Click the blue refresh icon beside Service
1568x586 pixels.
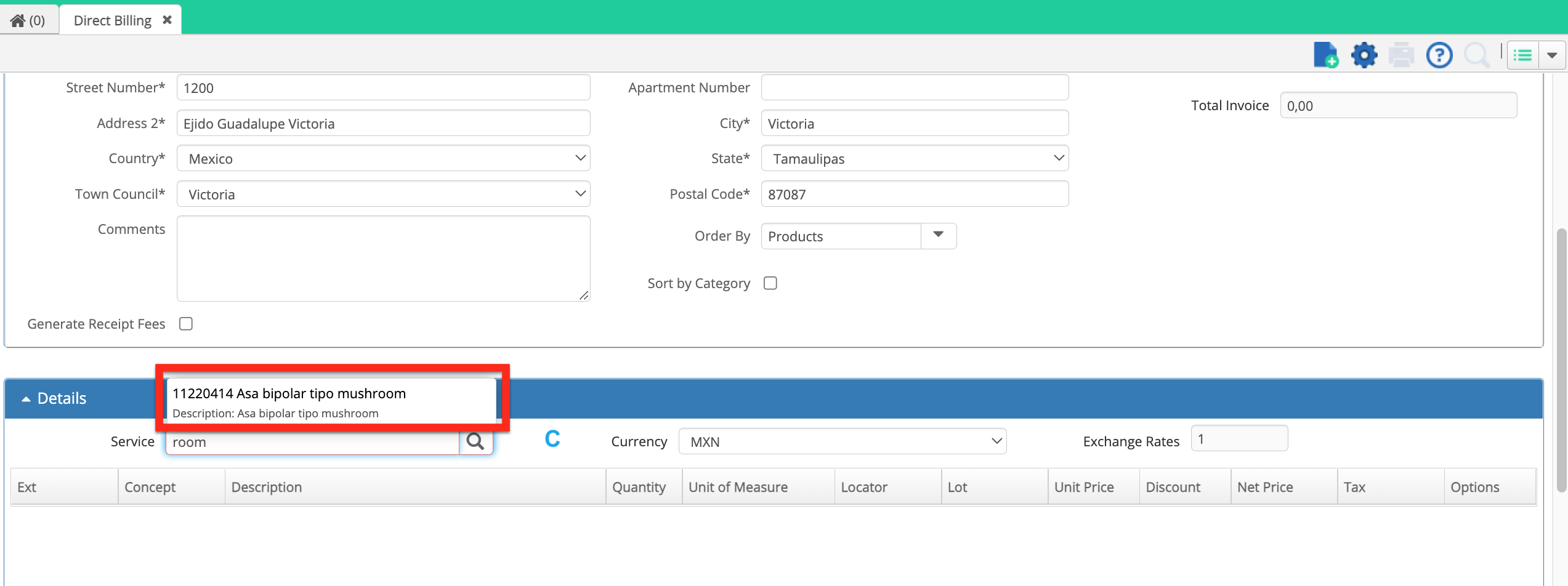552,439
